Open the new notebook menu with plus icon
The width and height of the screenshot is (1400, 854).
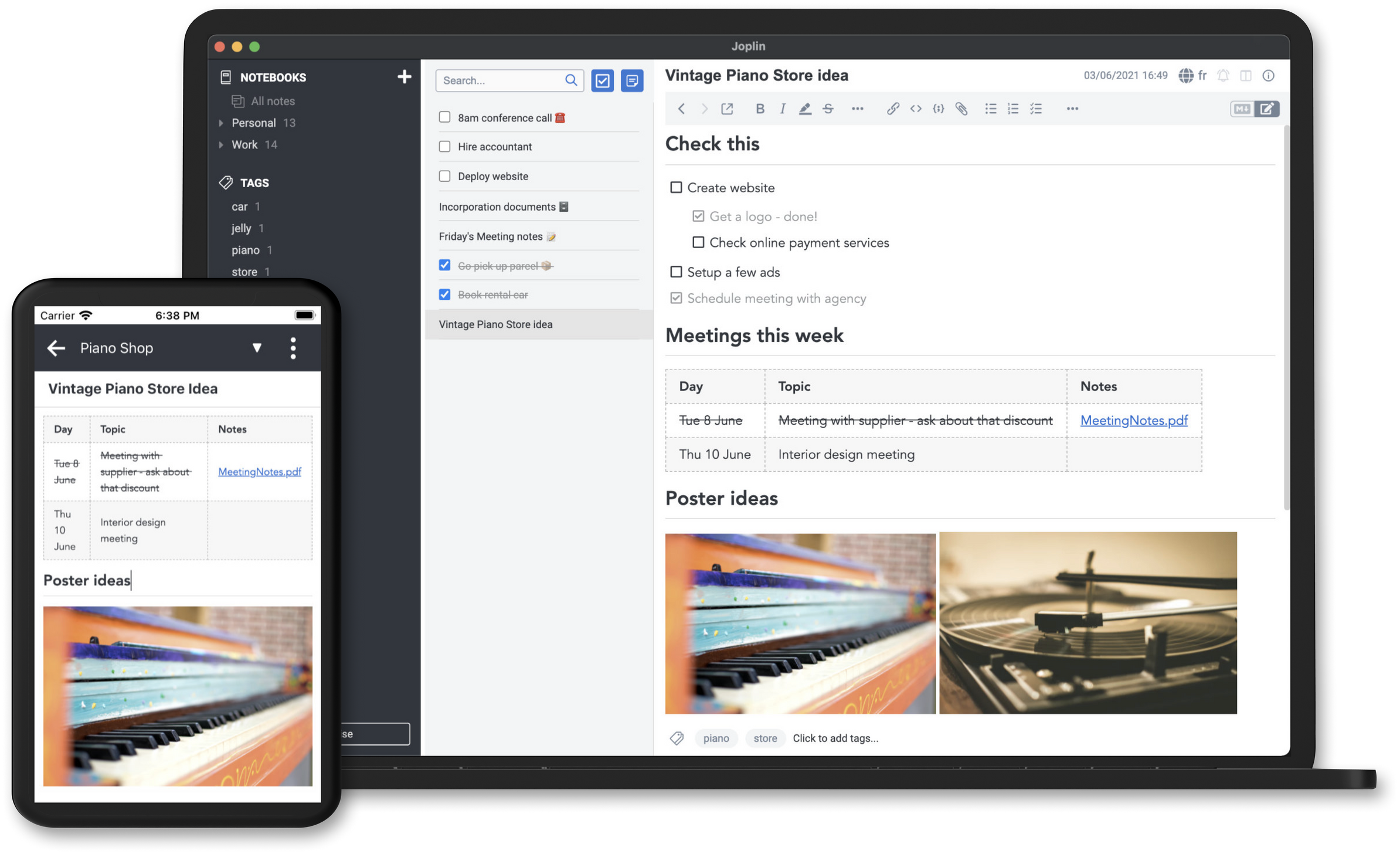coord(405,77)
